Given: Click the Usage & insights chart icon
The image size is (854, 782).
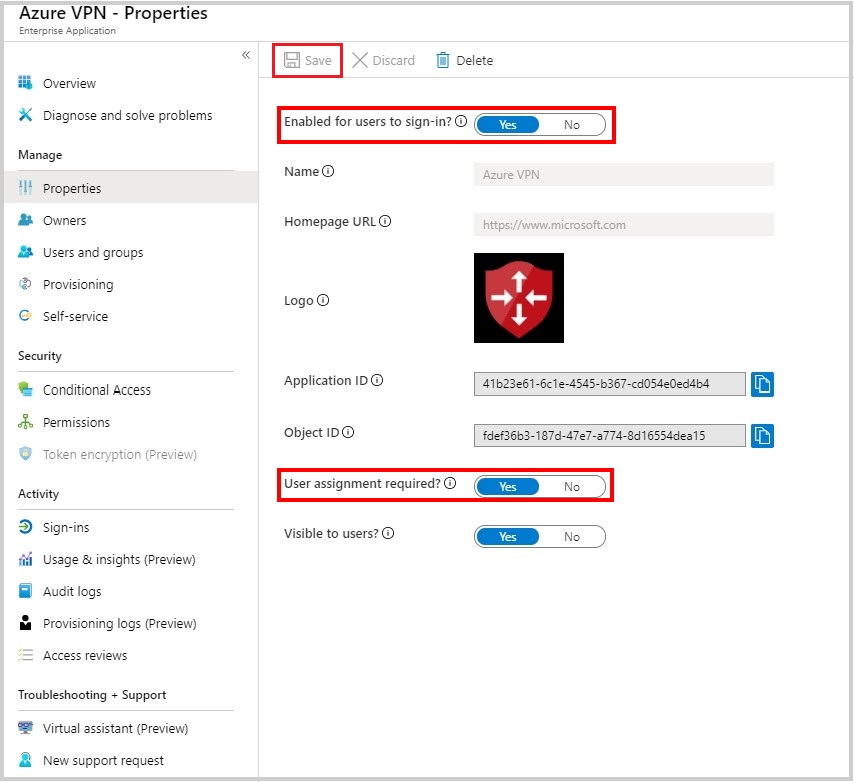Looking at the screenshot, I should click(x=25, y=559).
